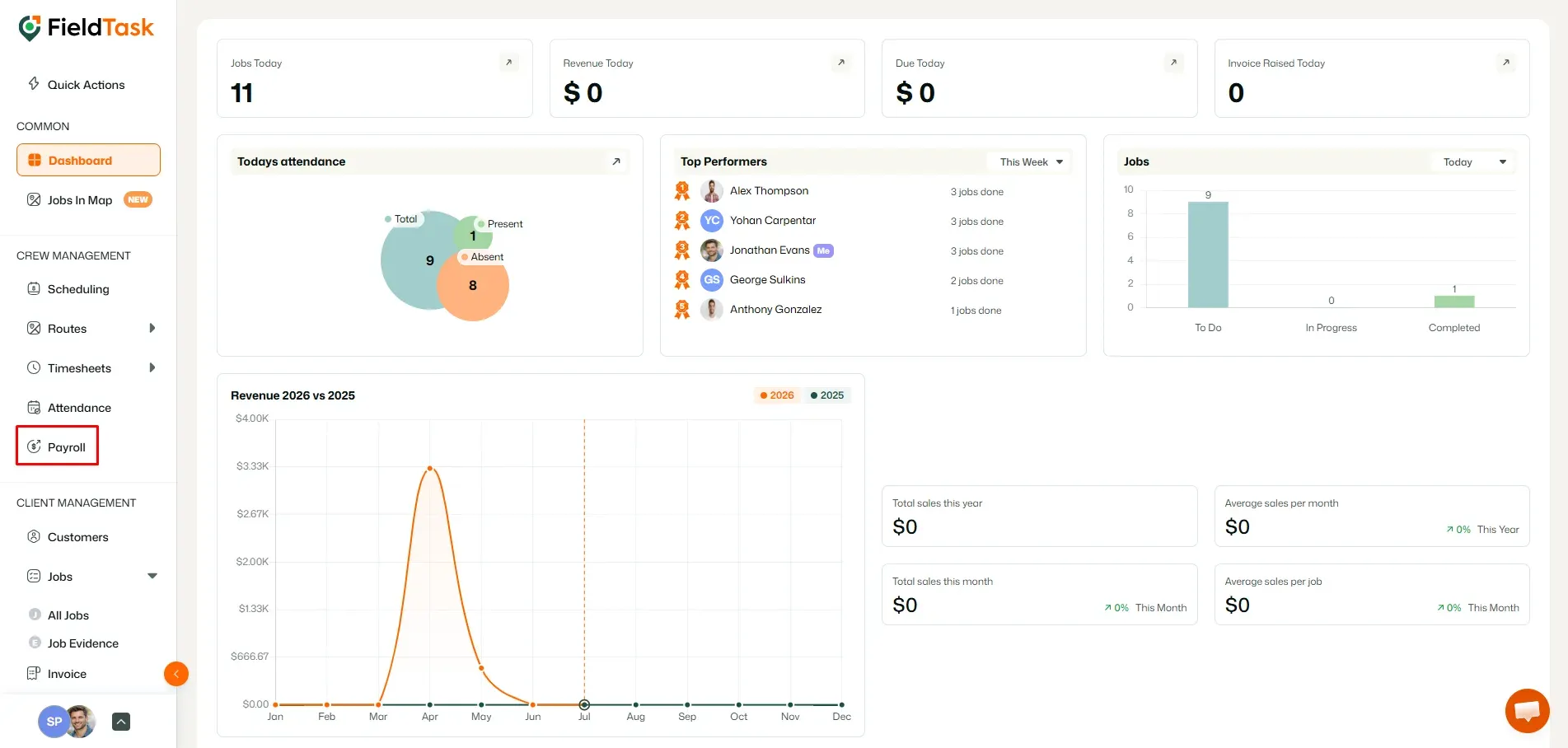Toggle Absent legend in attendance chart

point(483,257)
